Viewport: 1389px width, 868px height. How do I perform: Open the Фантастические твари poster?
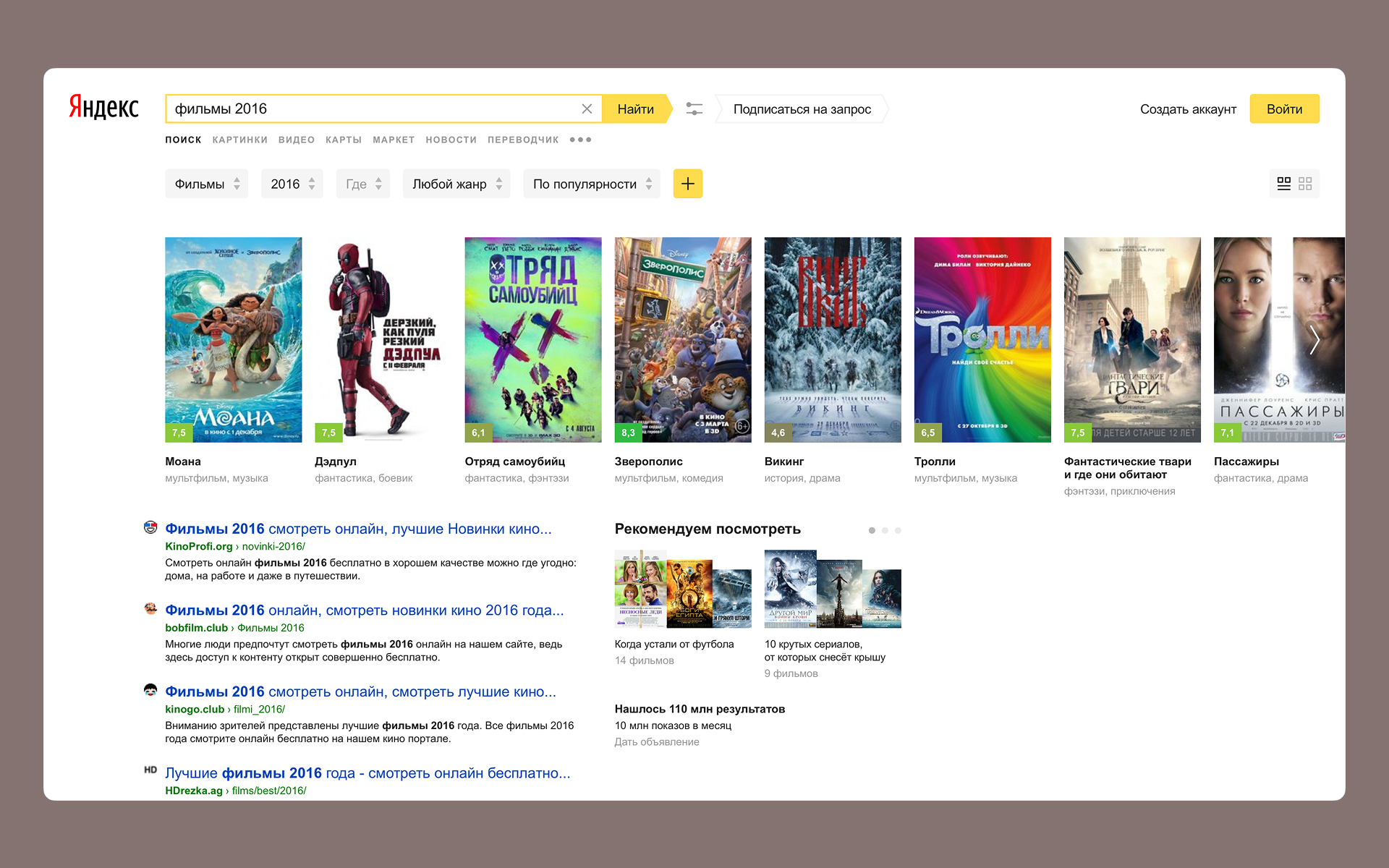1132,340
